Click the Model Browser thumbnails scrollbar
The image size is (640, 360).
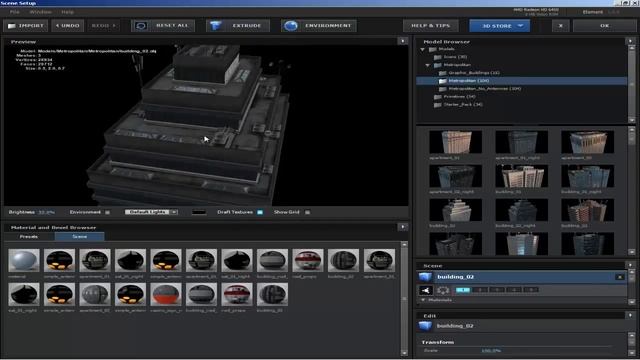[x=632, y=190]
